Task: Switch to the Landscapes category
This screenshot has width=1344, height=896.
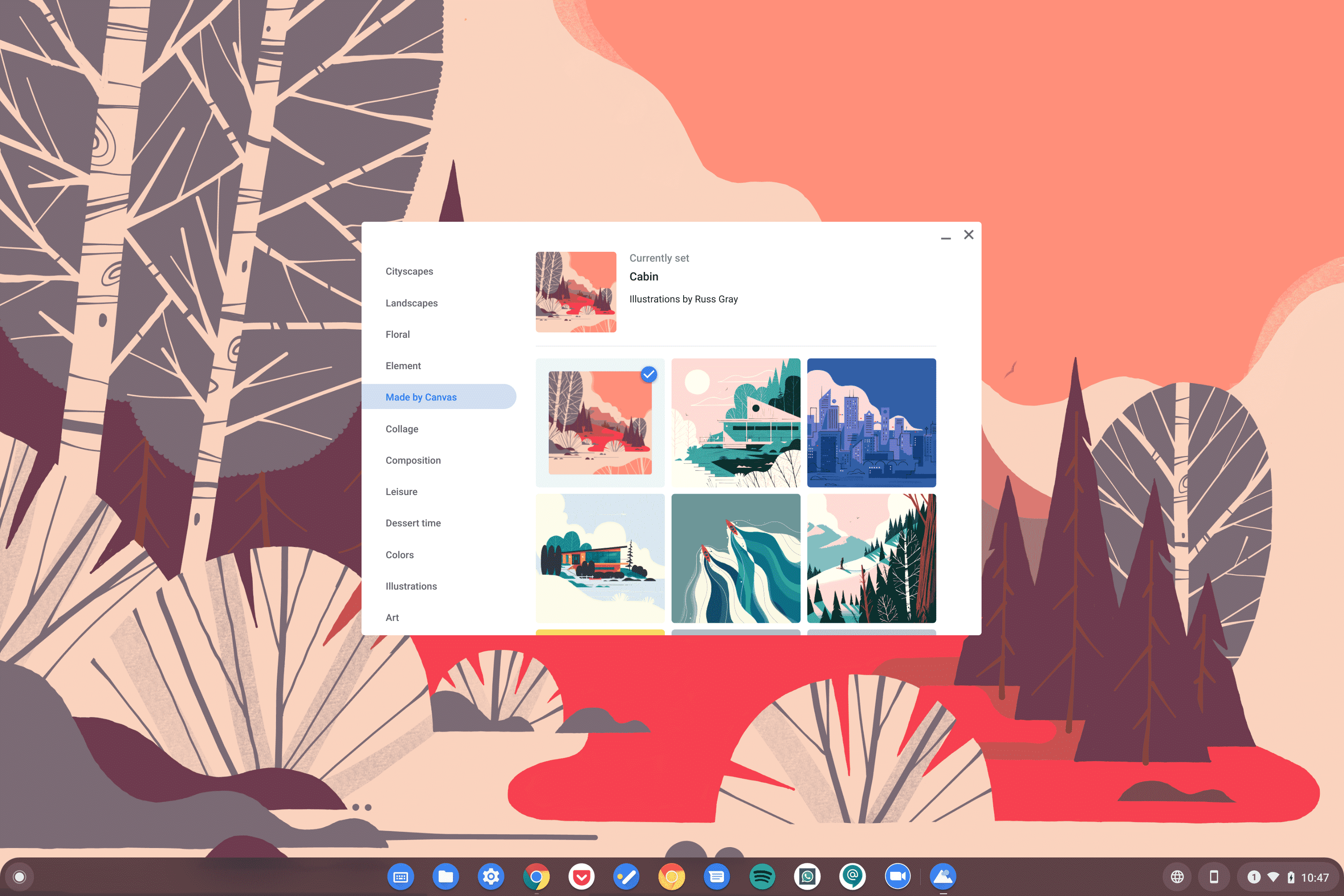Action: click(411, 303)
